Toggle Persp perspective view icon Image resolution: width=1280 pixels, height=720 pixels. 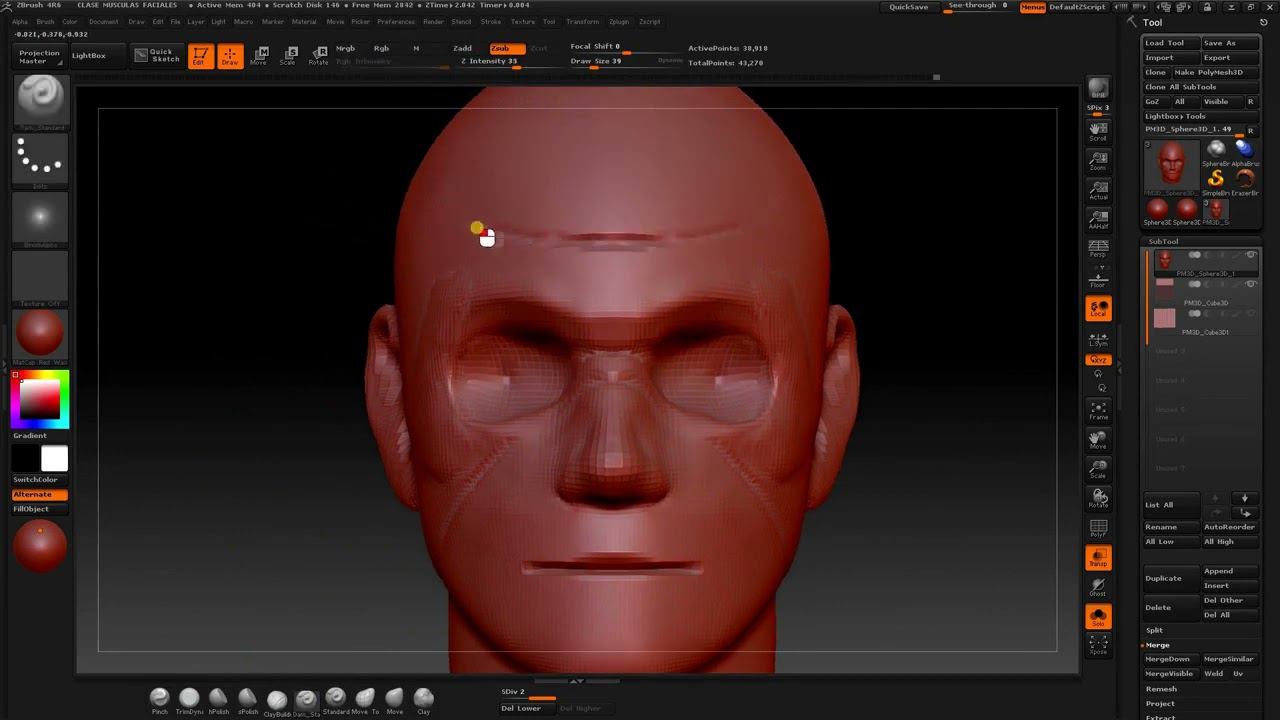tap(1098, 248)
